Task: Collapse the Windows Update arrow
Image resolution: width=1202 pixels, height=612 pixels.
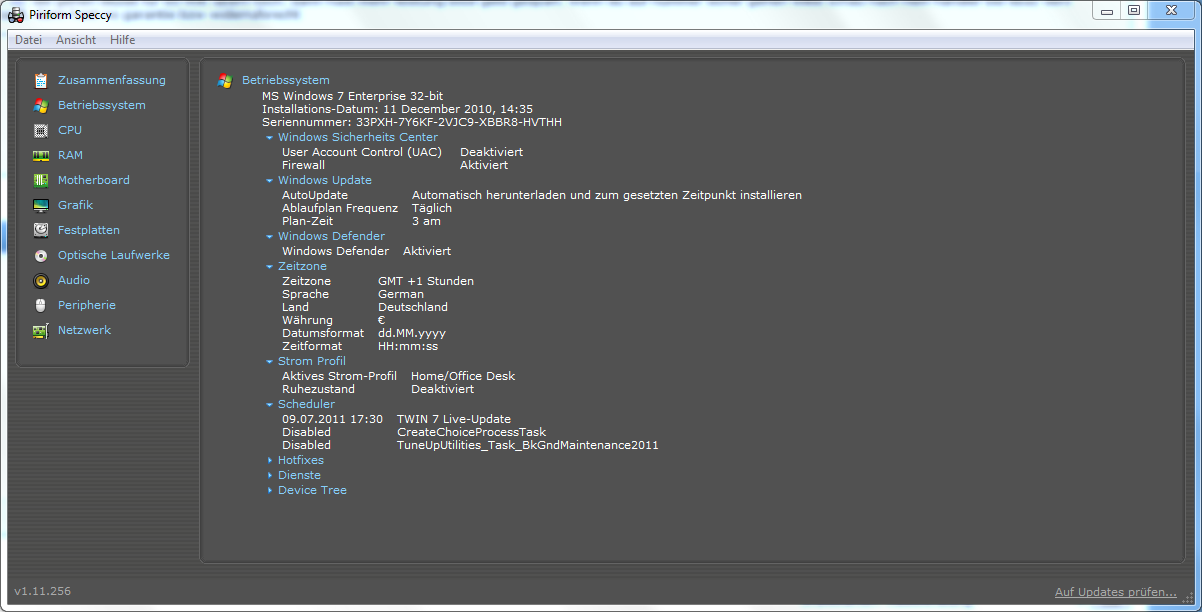Action: point(270,181)
